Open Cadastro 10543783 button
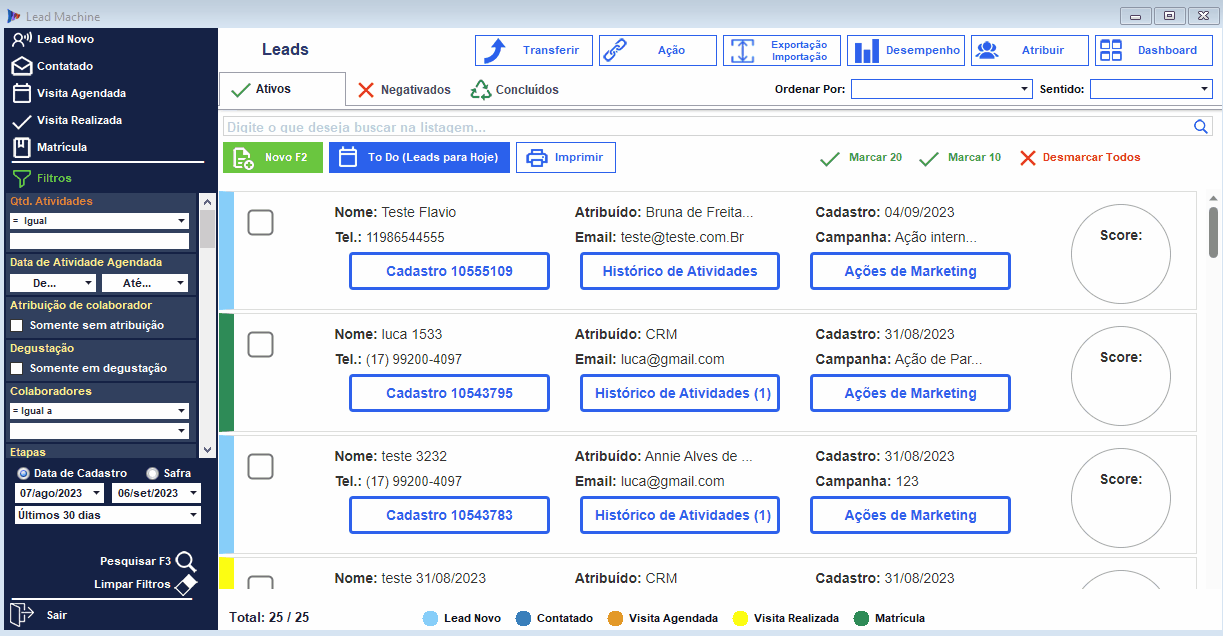 click(449, 515)
